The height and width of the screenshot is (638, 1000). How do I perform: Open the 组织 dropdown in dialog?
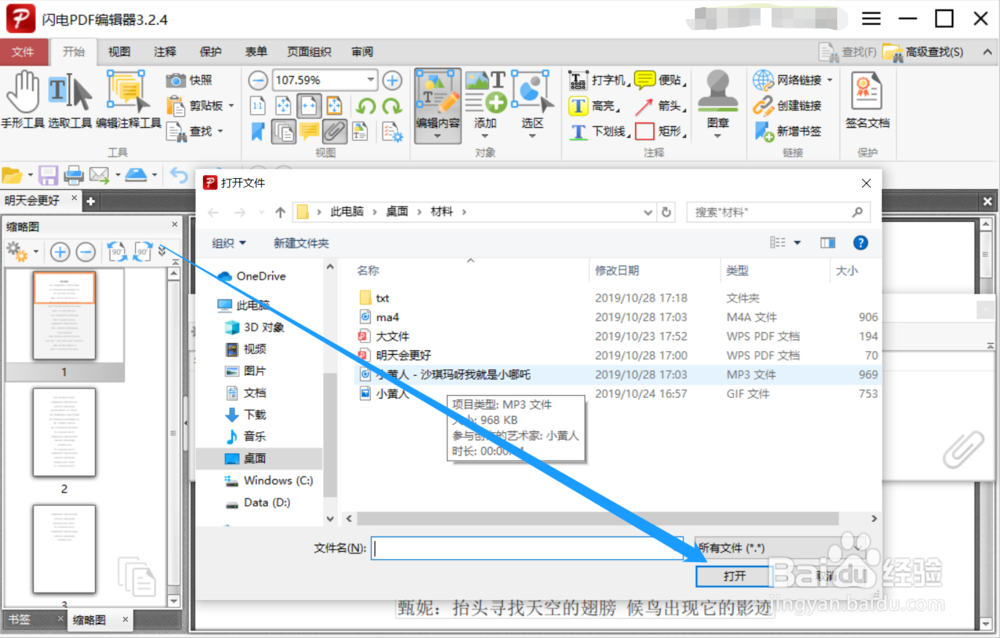(229, 243)
